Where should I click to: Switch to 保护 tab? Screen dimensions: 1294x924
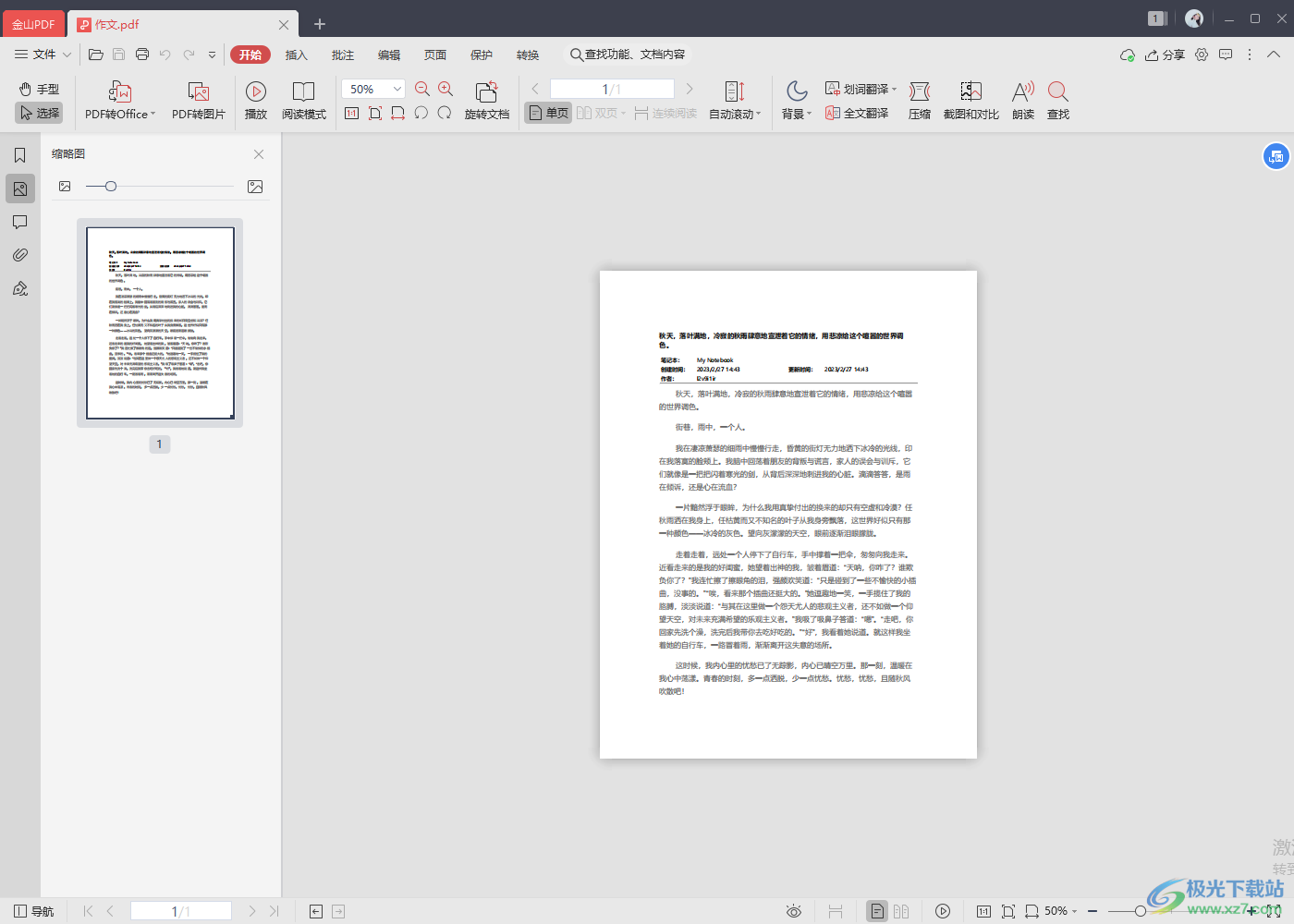point(482,55)
